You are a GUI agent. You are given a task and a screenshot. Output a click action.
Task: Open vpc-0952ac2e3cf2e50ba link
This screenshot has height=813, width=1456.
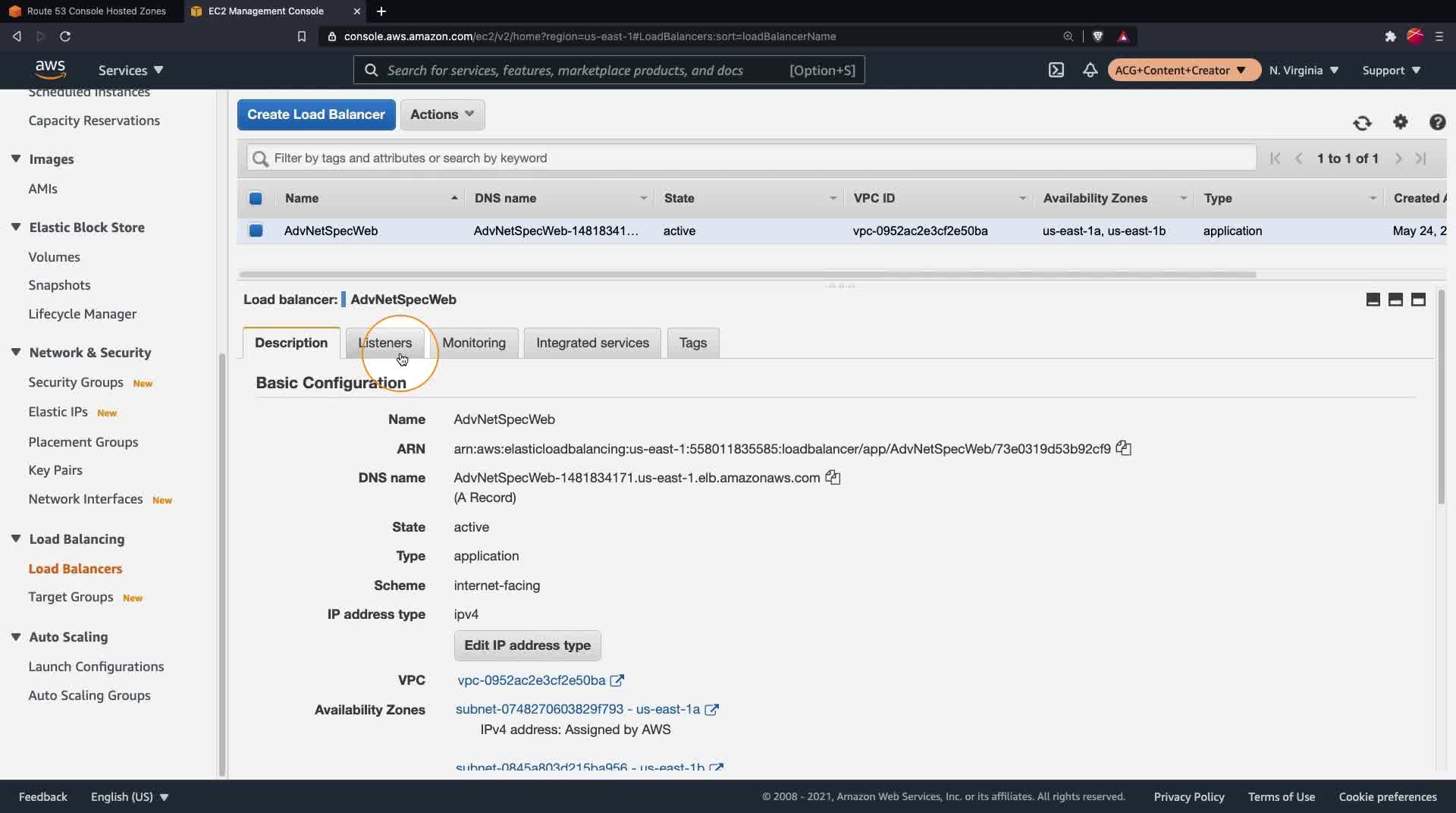pyautogui.click(x=531, y=680)
